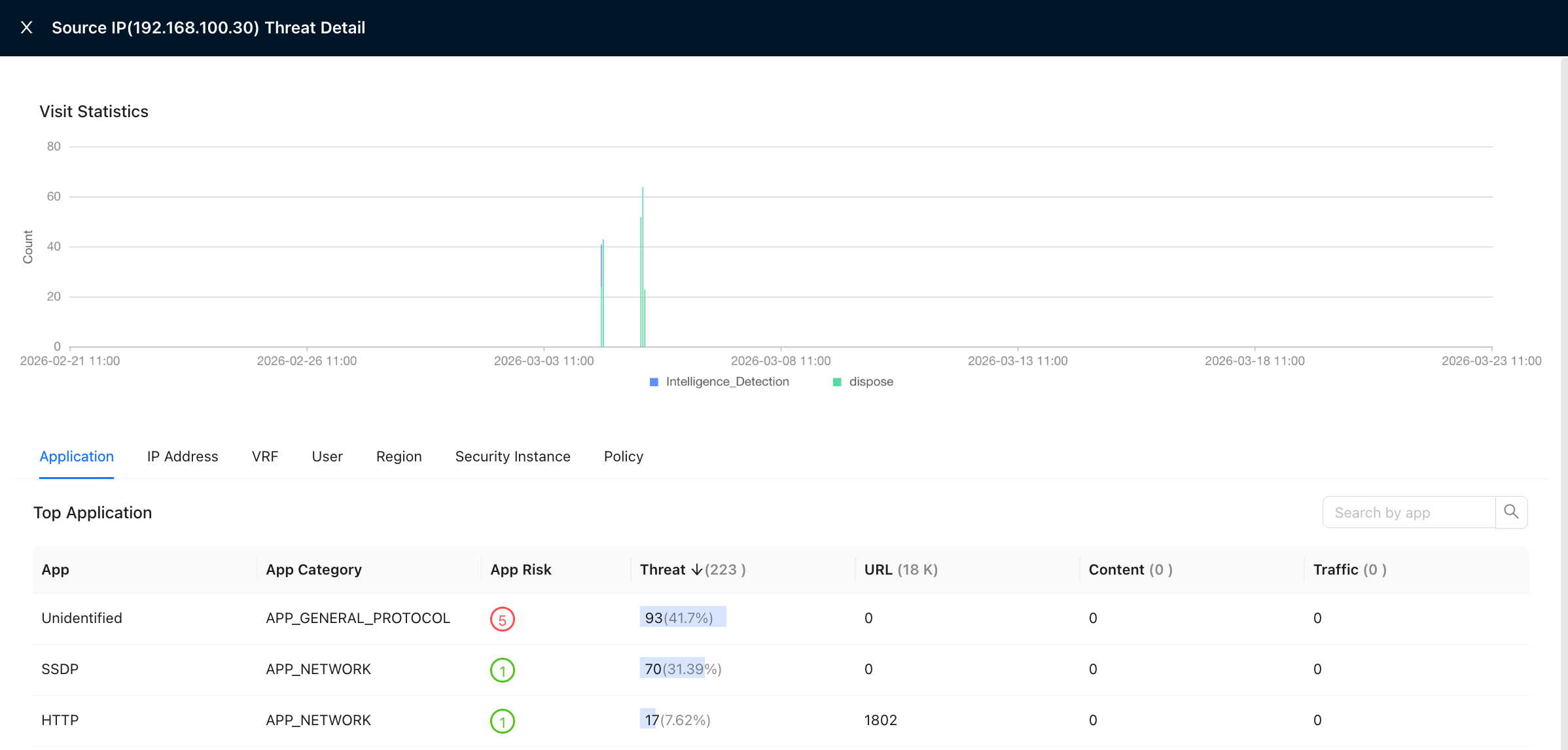Switch to Security Instance tab
The image size is (1568, 750).
pyautogui.click(x=512, y=456)
